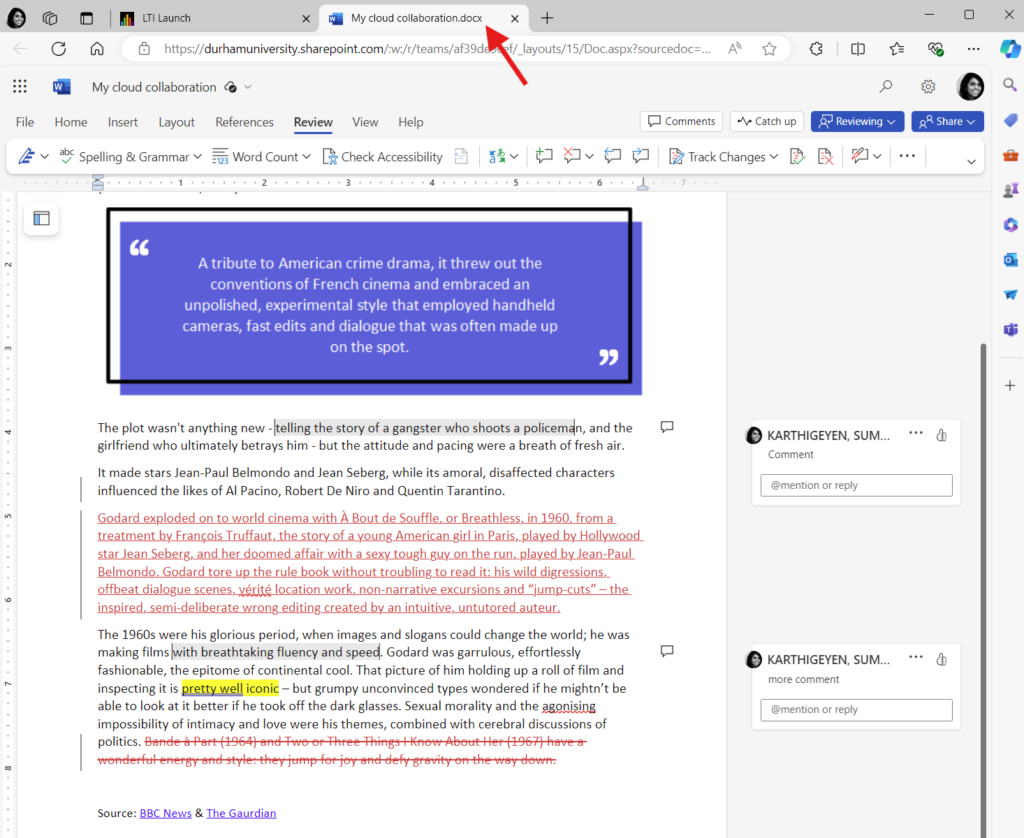
Task: Open more actions on 'more comment' thread
Action: point(916,657)
